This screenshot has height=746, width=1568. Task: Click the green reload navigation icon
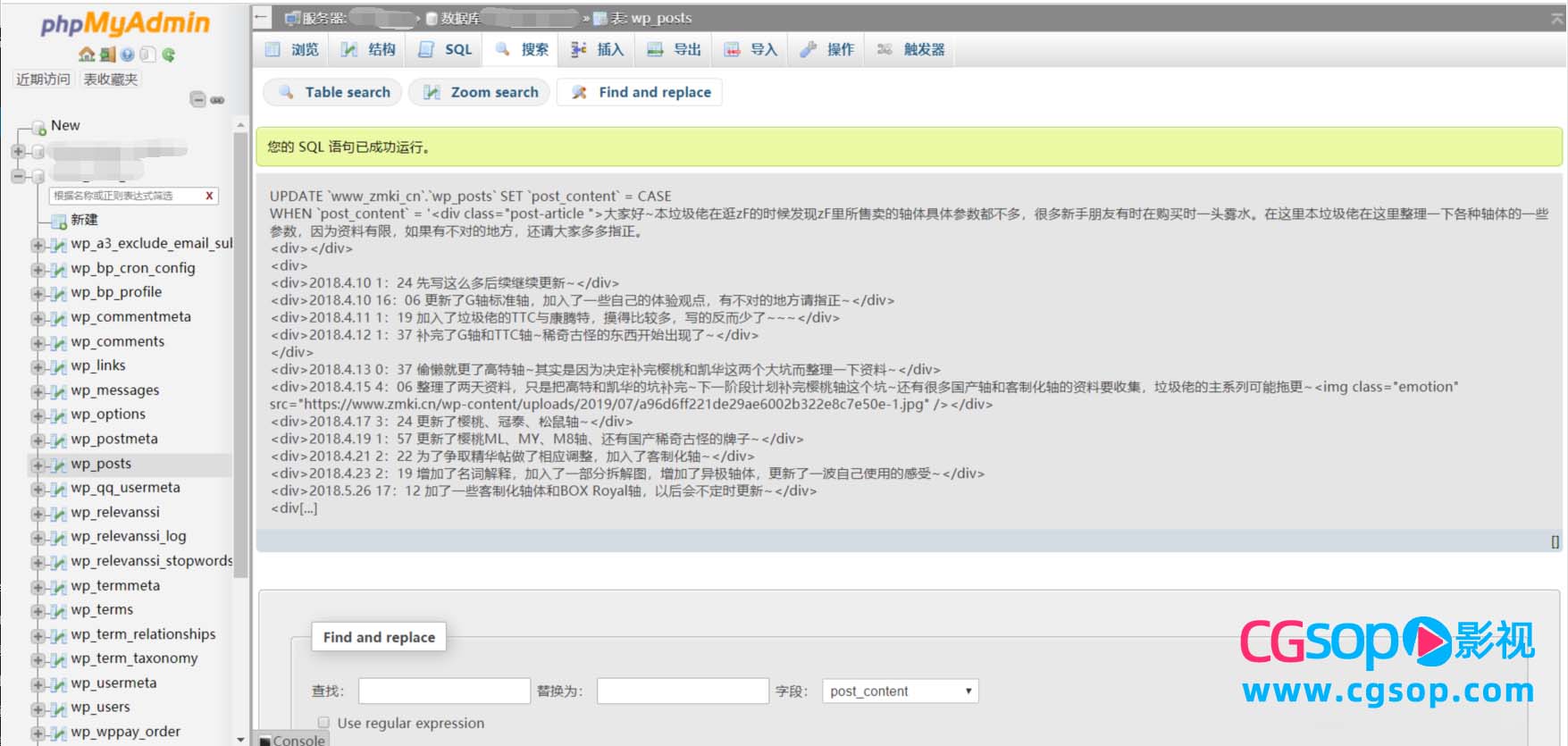pos(168,54)
